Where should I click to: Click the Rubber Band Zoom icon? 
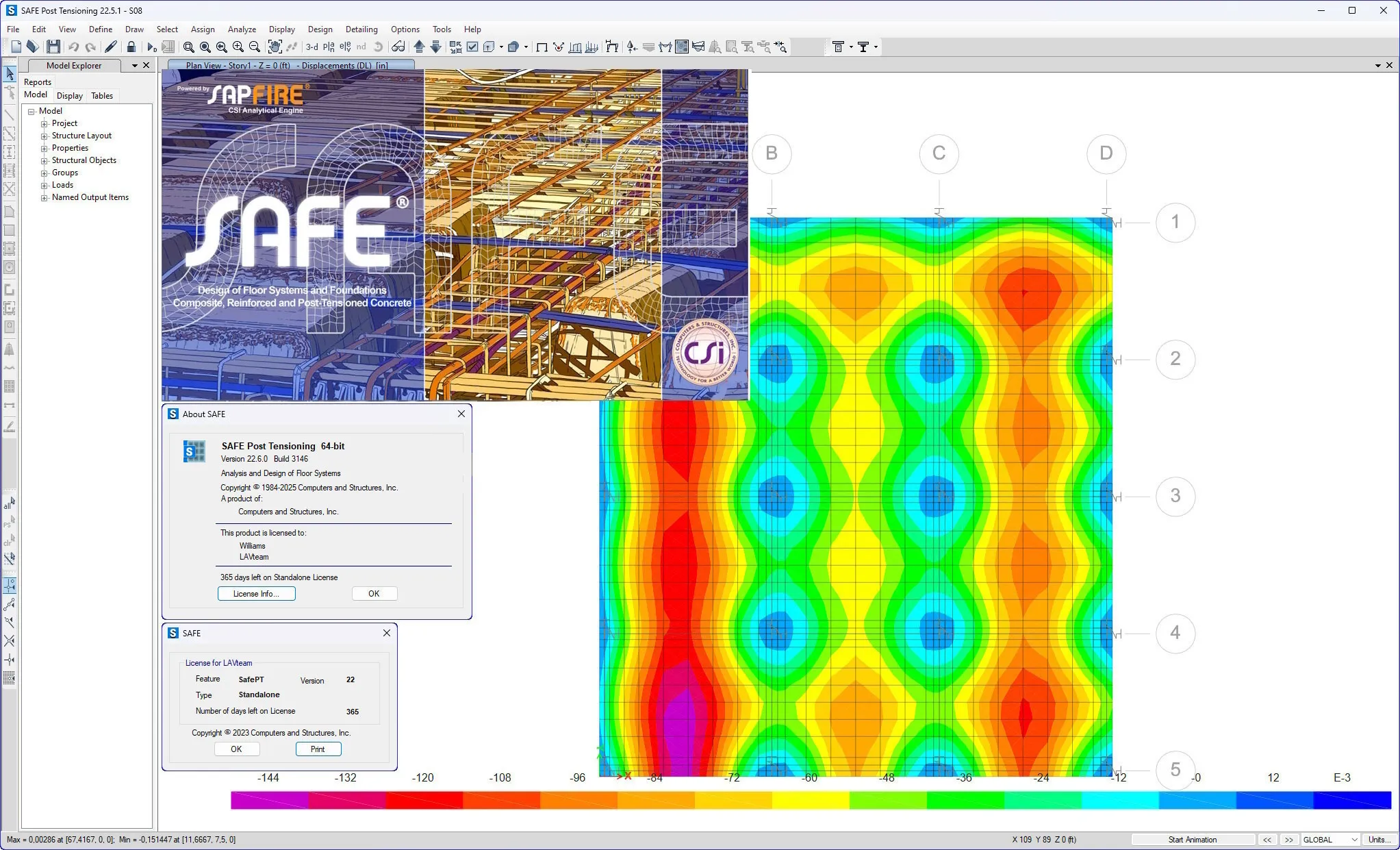click(x=188, y=47)
